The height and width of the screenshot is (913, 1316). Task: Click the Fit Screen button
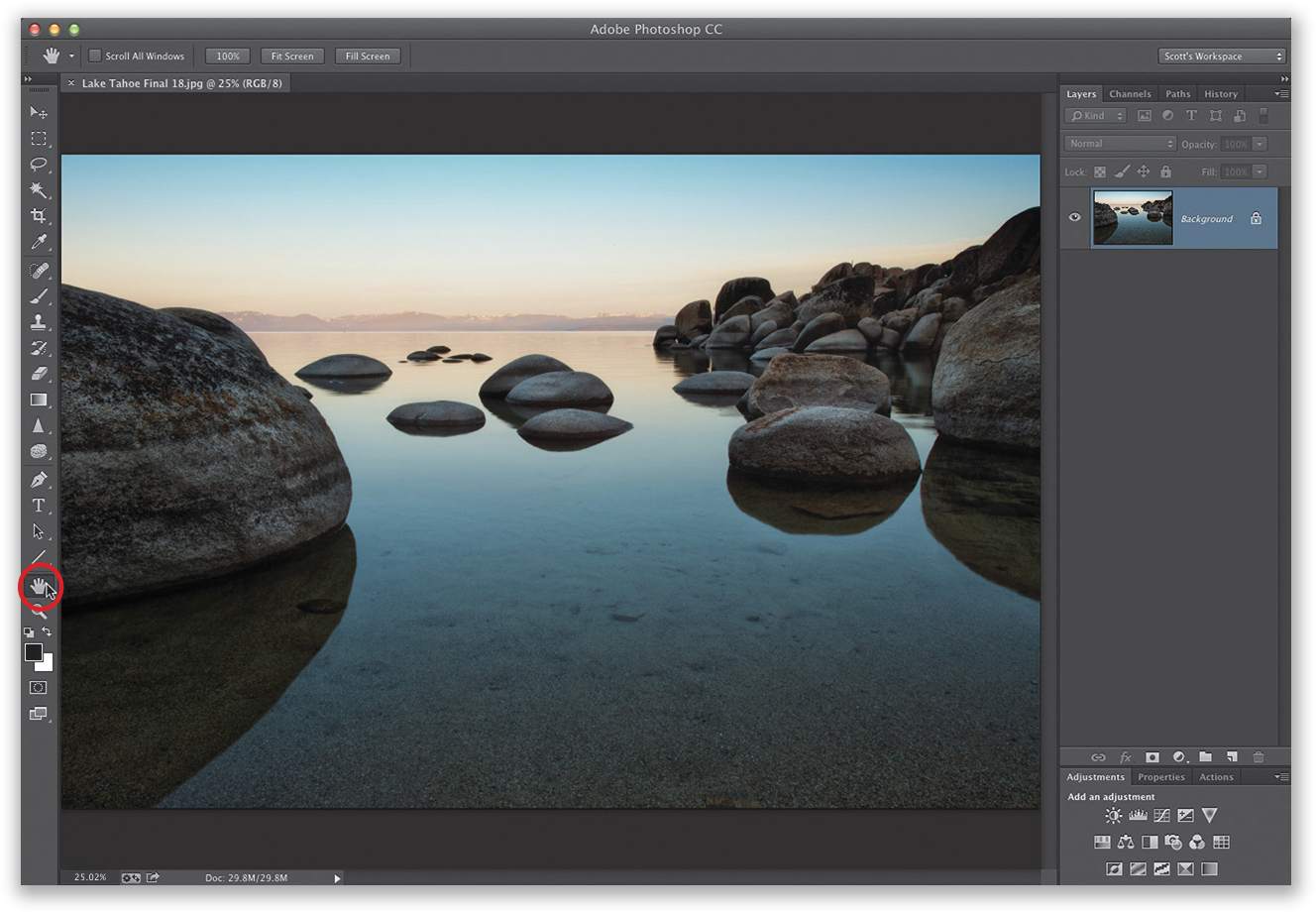(x=292, y=57)
